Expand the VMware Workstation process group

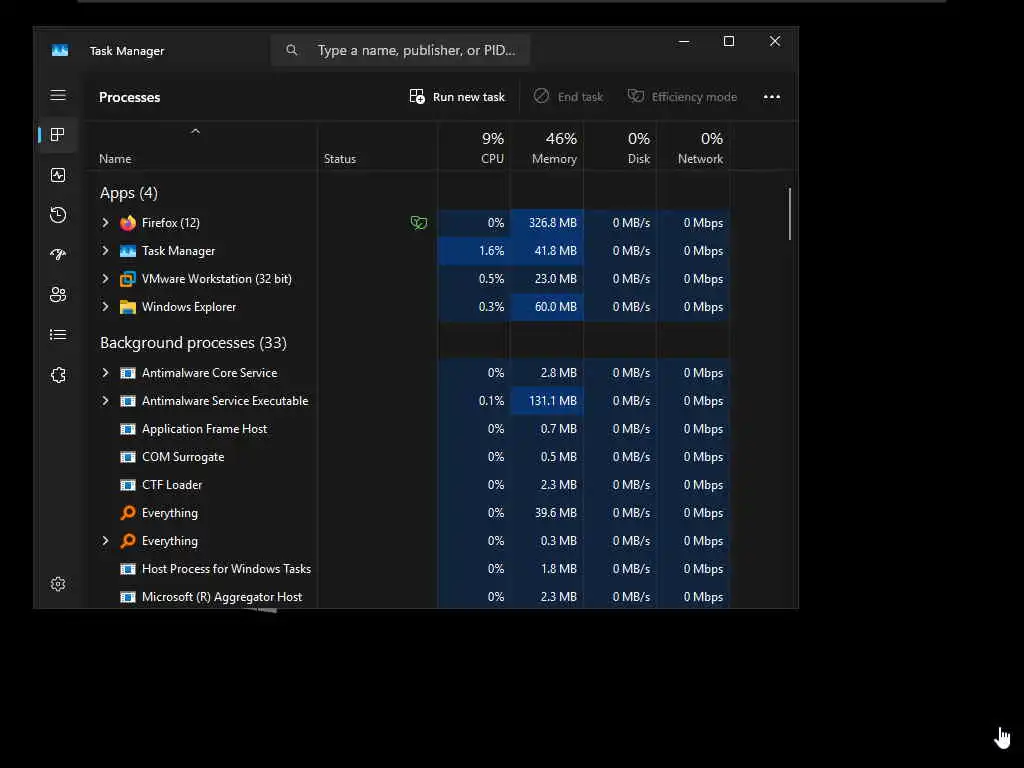105,279
